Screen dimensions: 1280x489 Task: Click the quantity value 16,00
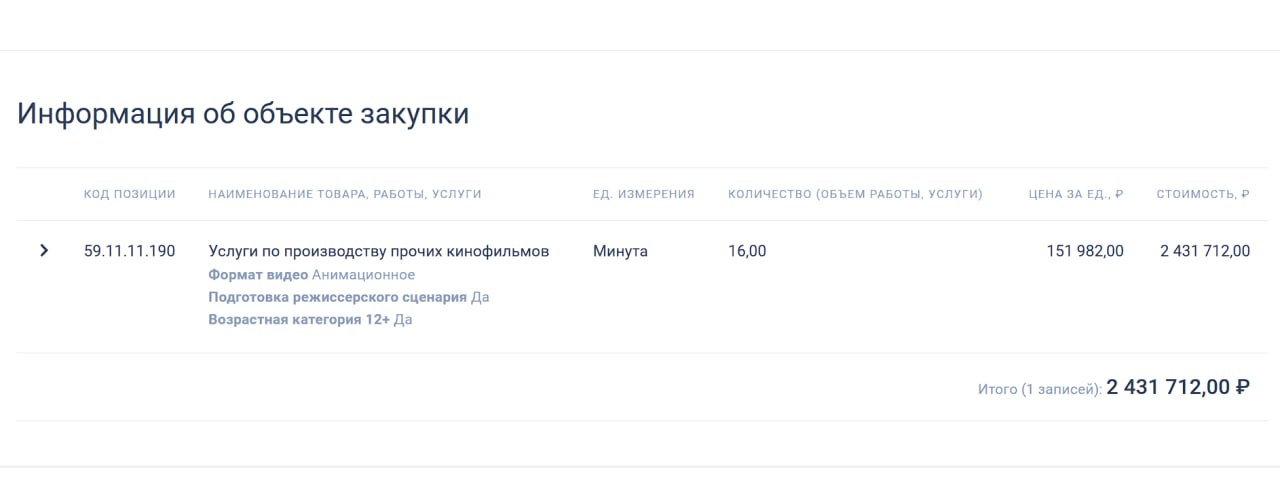[x=747, y=251]
